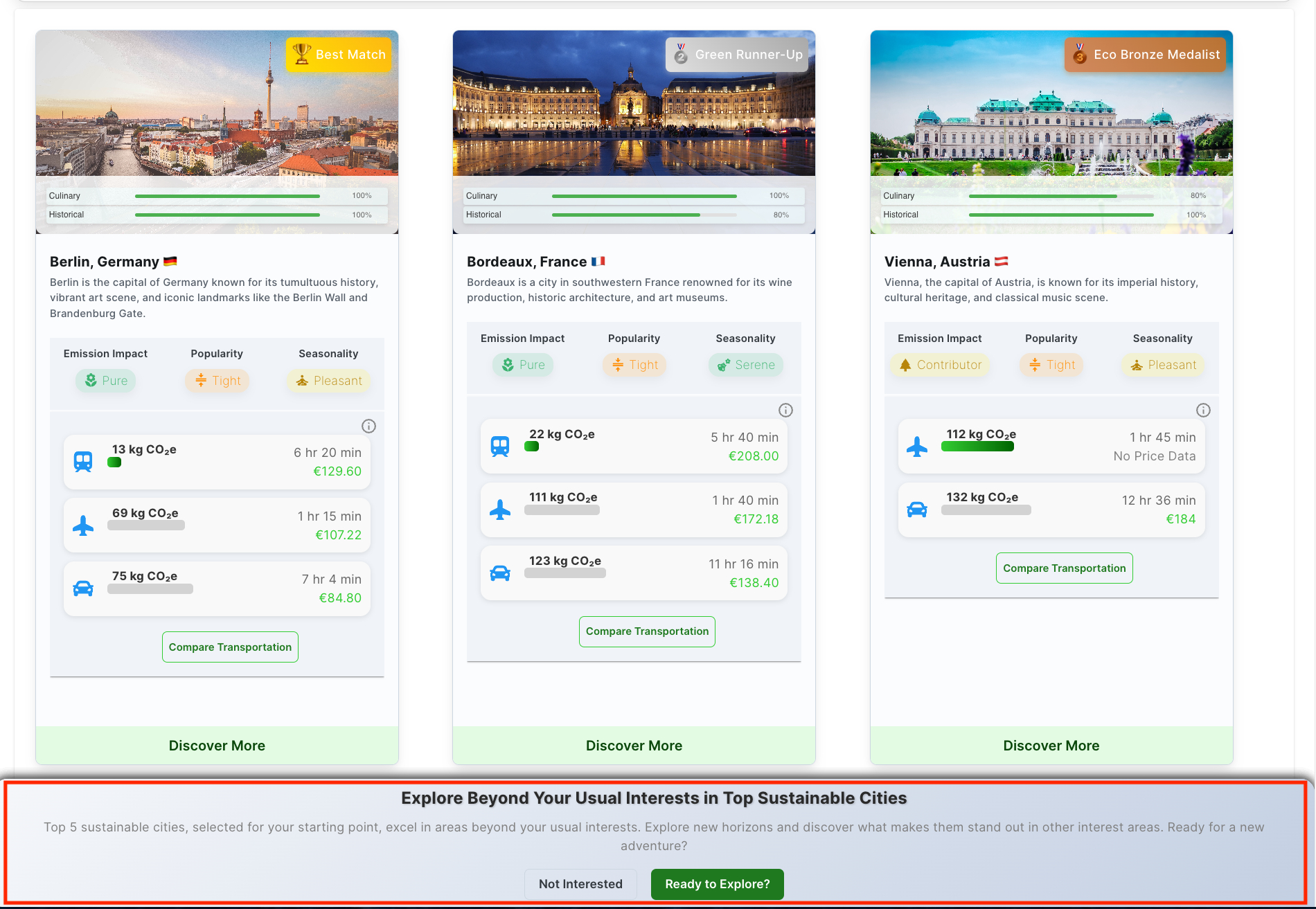Viewport: 1316px width, 909px height.
Task: Click the Vienna, Austria heading
Action: (x=937, y=262)
